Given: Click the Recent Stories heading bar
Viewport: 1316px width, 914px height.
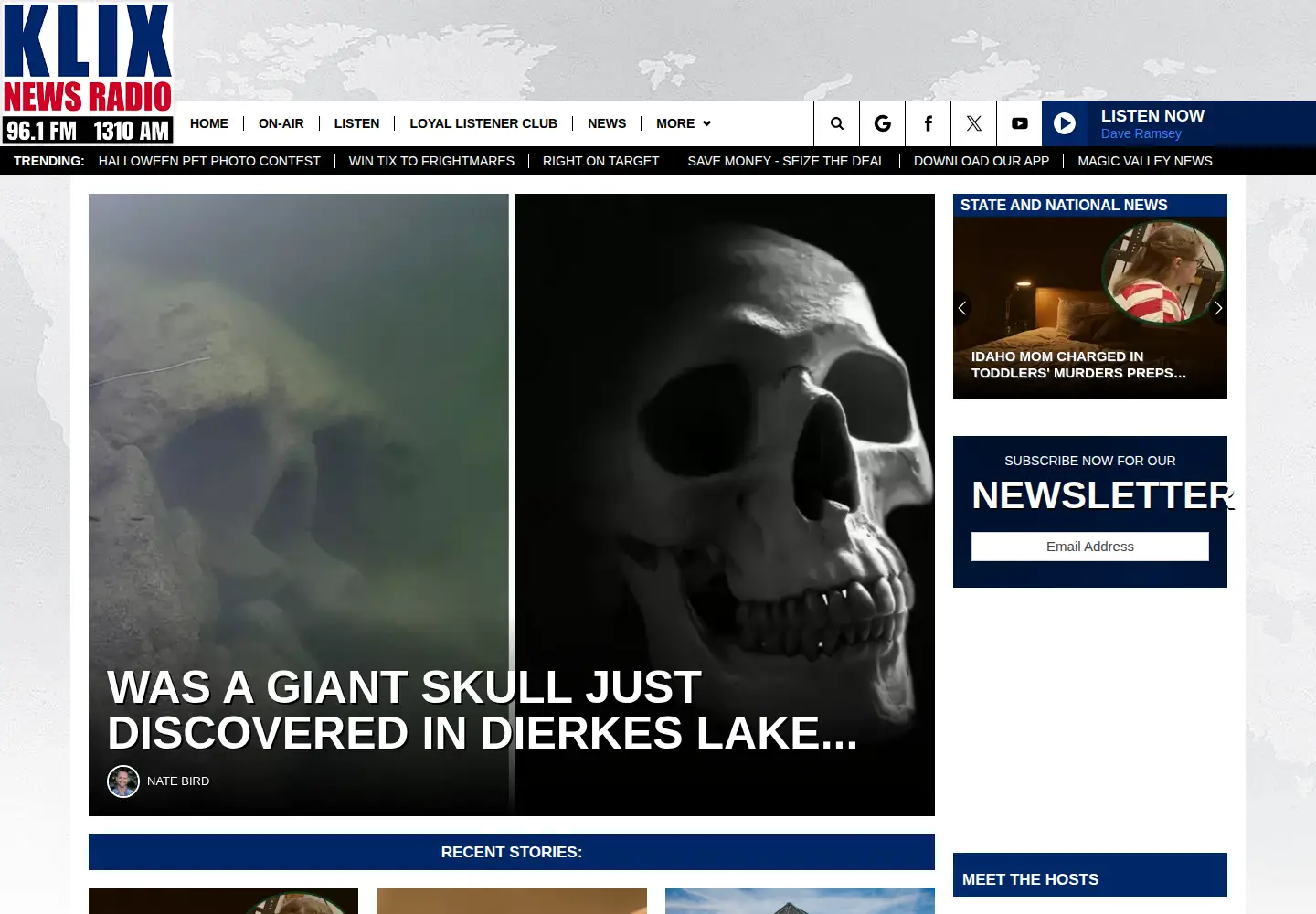Looking at the screenshot, I should (512, 852).
